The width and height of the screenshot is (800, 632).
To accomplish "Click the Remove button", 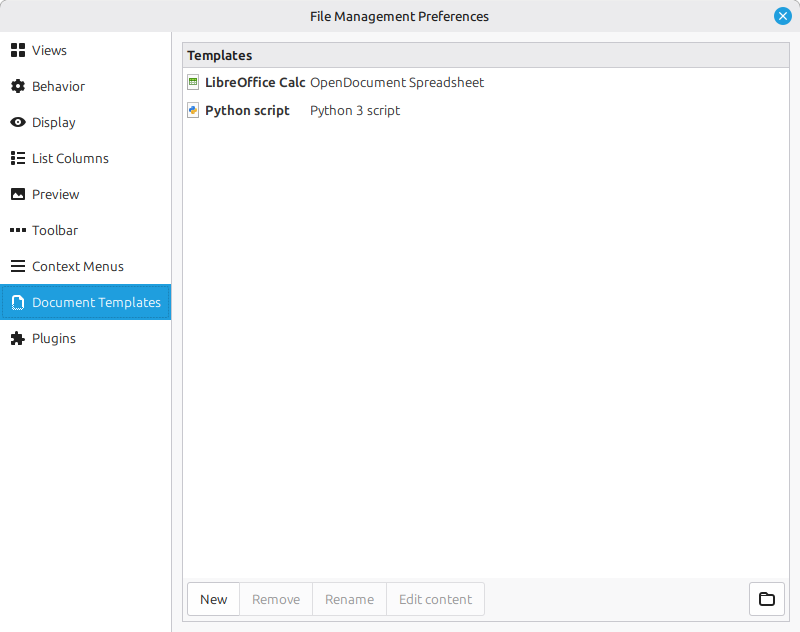I will (x=276, y=599).
